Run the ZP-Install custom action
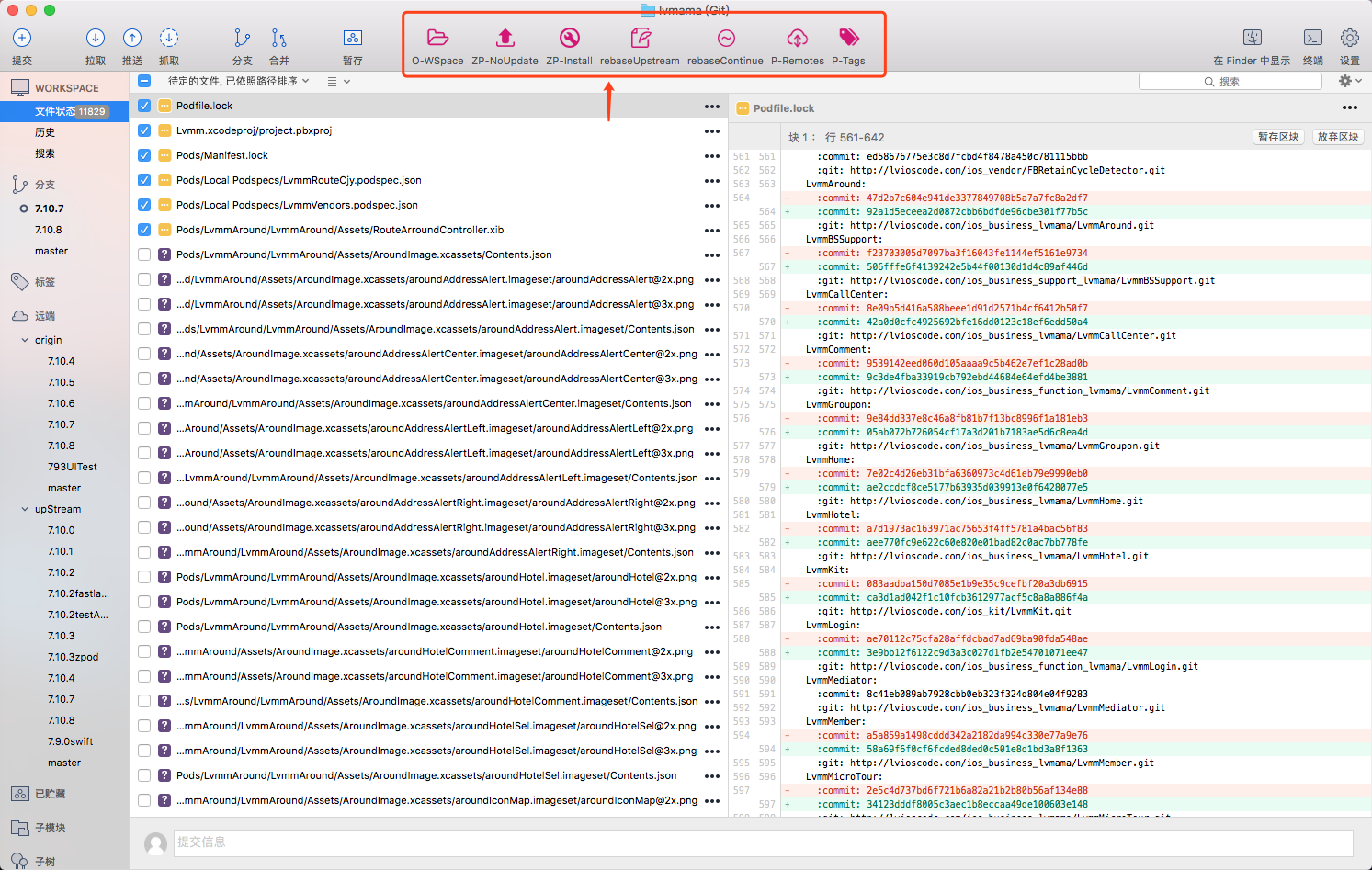 (569, 39)
